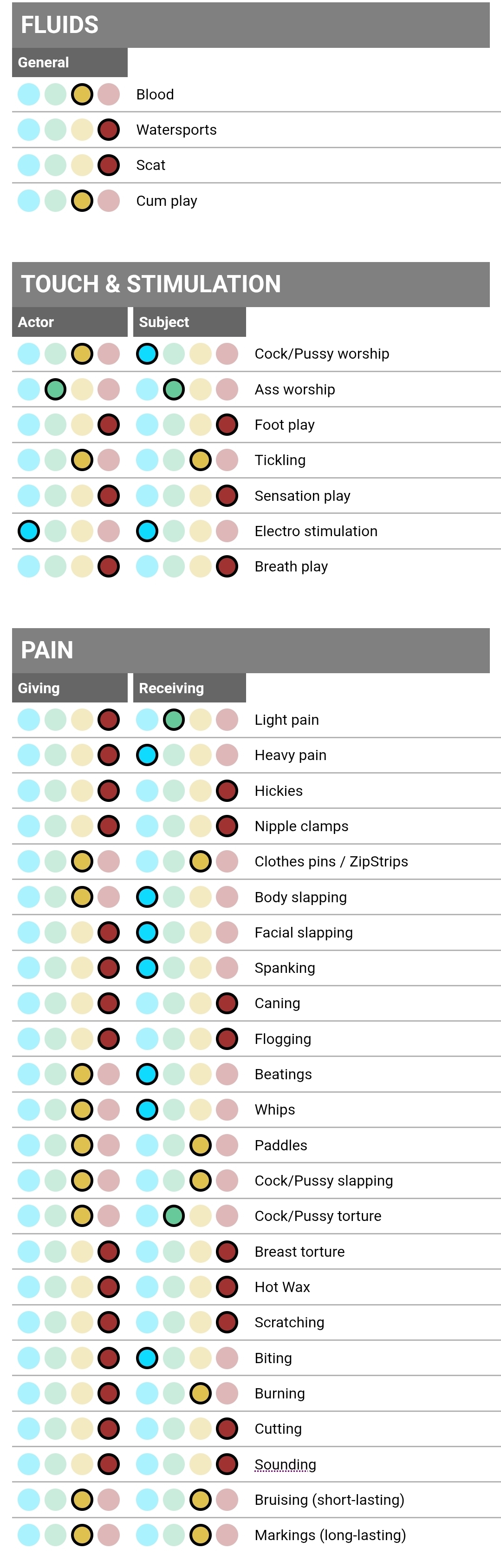Select blue Receiving circle for Biting

click(x=147, y=1358)
